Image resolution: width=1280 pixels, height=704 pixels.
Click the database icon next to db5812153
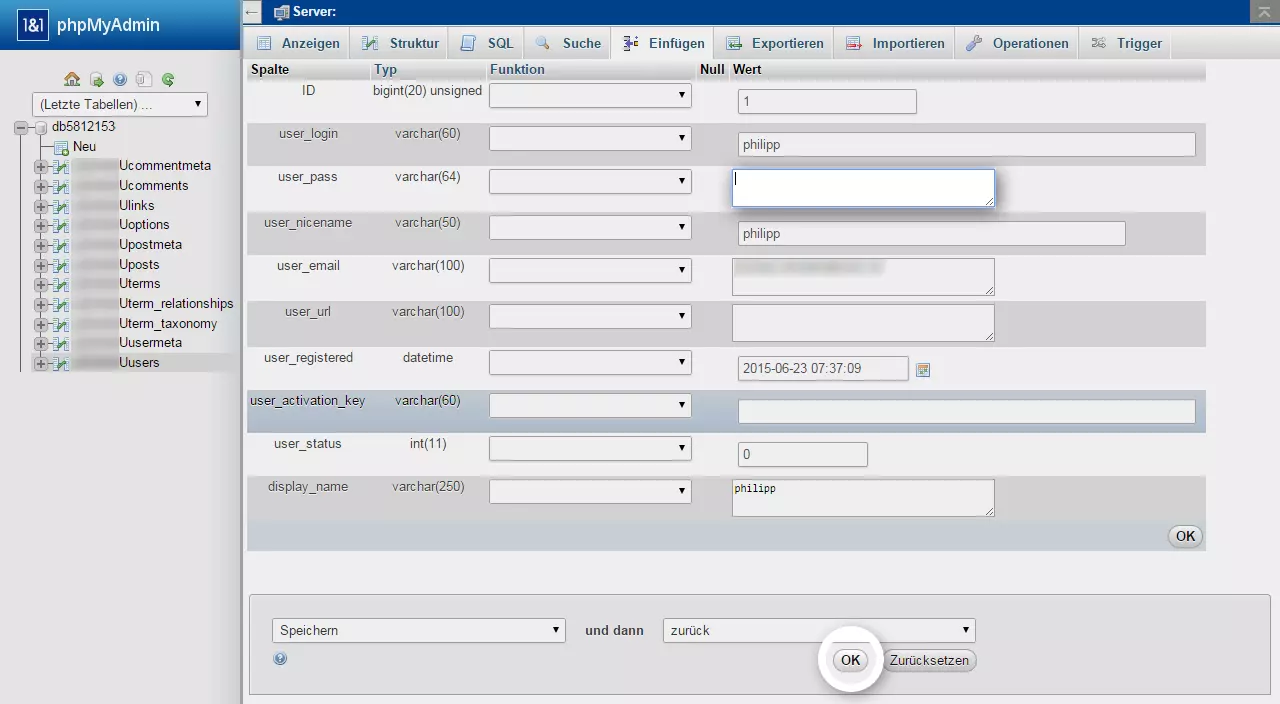[41, 127]
